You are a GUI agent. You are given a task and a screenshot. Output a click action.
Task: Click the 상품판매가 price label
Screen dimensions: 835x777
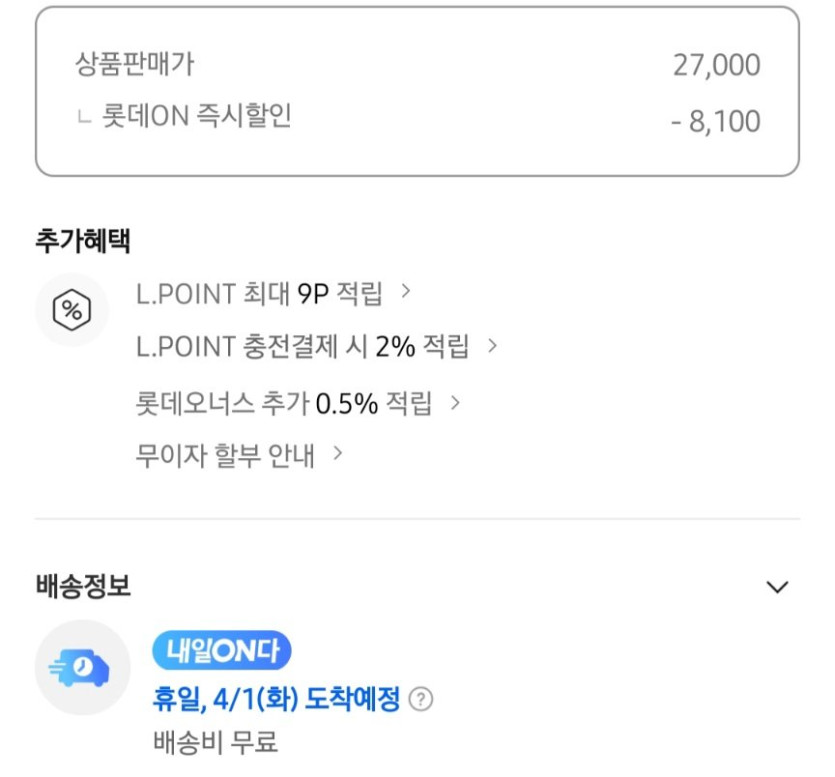[135, 65]
